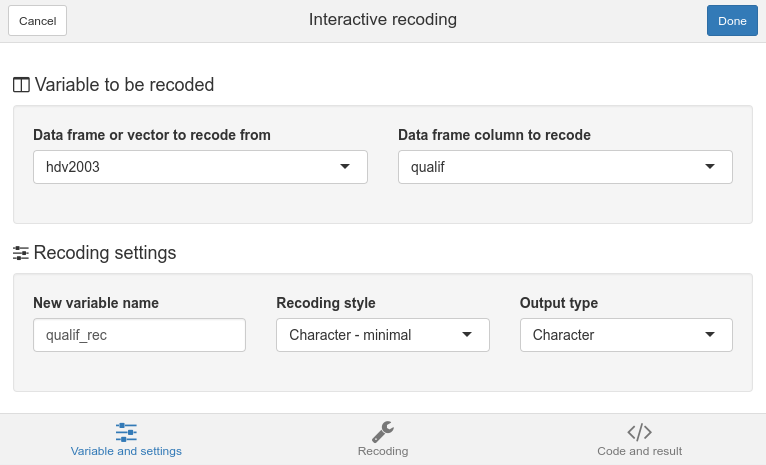Click the Output type field label
Viewport: 766px width, 465px height.
tap(559, 303)
